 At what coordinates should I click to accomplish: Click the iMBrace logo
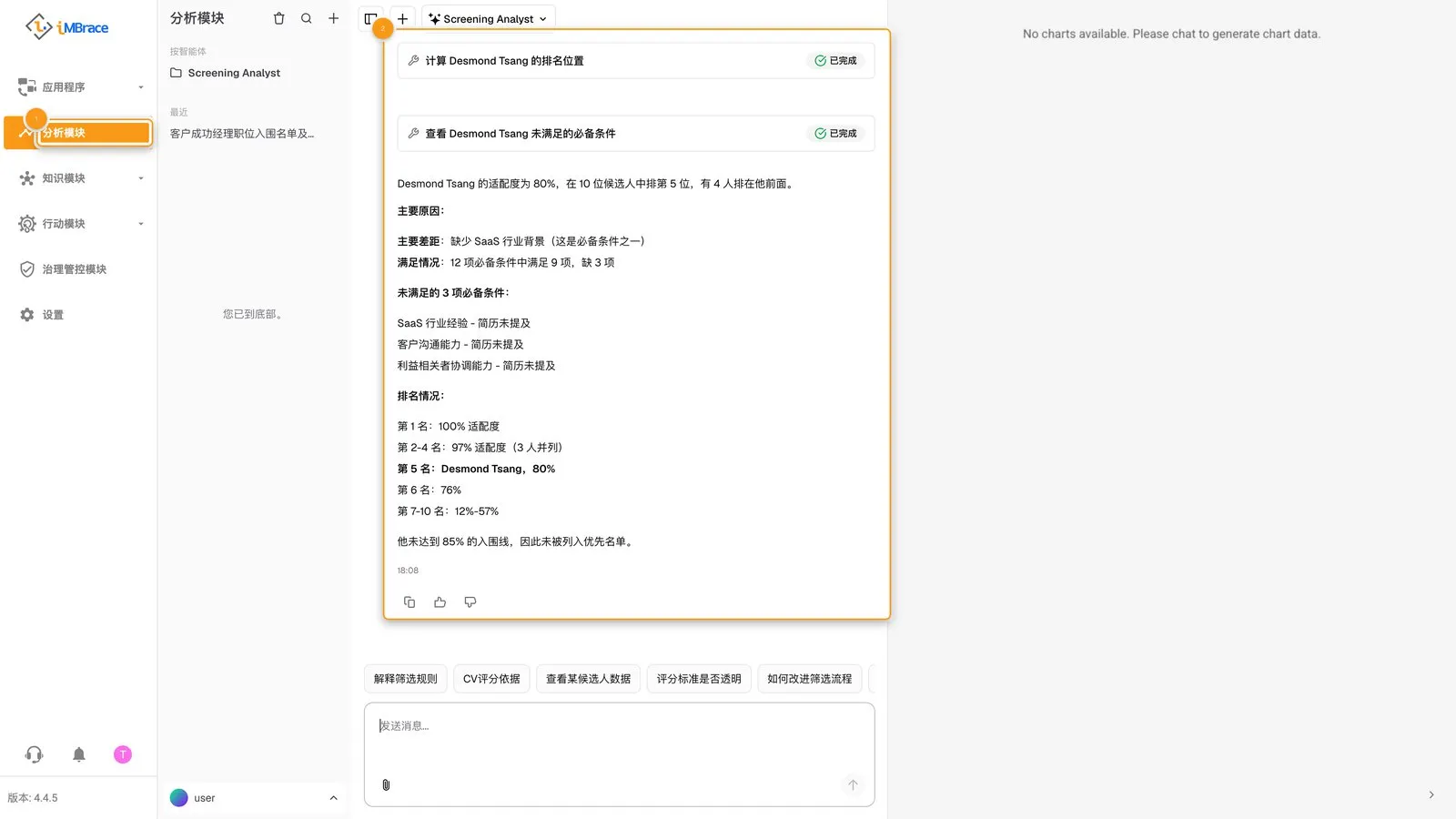[67, 27]
